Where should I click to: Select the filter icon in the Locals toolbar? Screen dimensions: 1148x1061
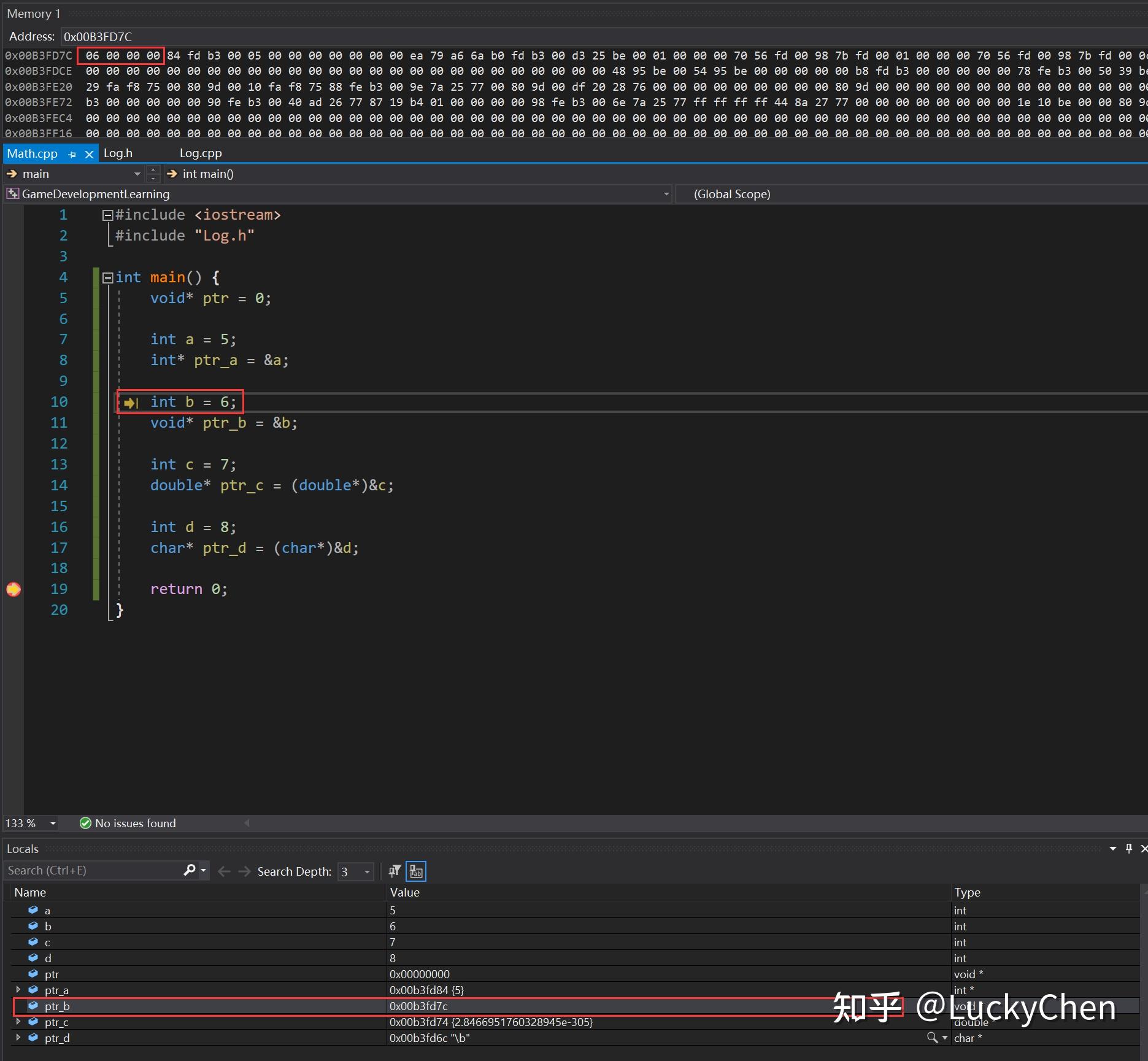point(393,871)
